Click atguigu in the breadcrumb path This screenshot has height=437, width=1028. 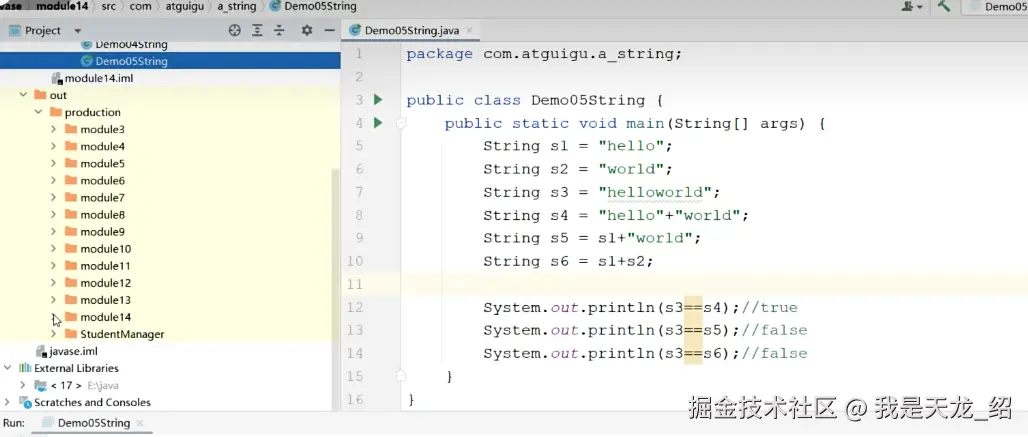[184, 7]
